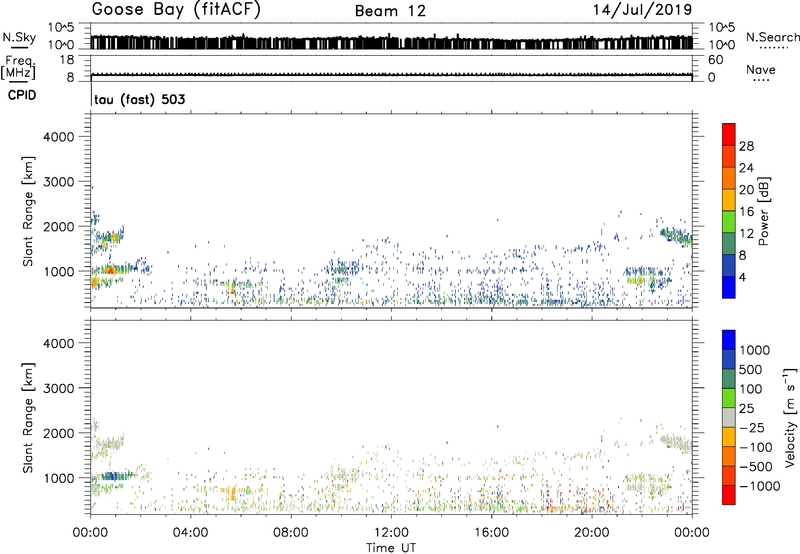Click the 'Goose Bay (fitACF)' title
This screenshot has height=554, width=800.
point(176,9)
